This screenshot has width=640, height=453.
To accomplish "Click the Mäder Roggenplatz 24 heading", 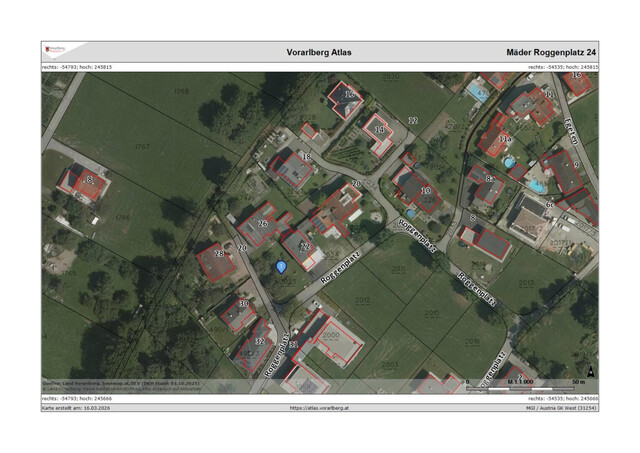I will 551,51.
